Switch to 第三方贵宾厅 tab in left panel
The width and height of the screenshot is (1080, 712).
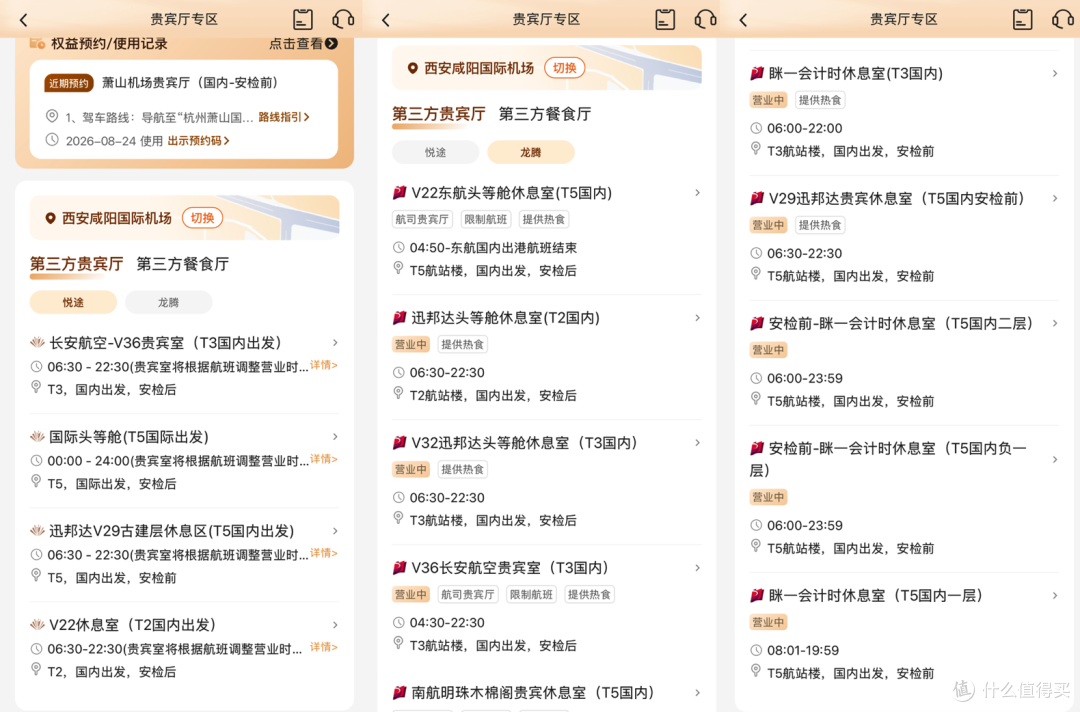76,264
